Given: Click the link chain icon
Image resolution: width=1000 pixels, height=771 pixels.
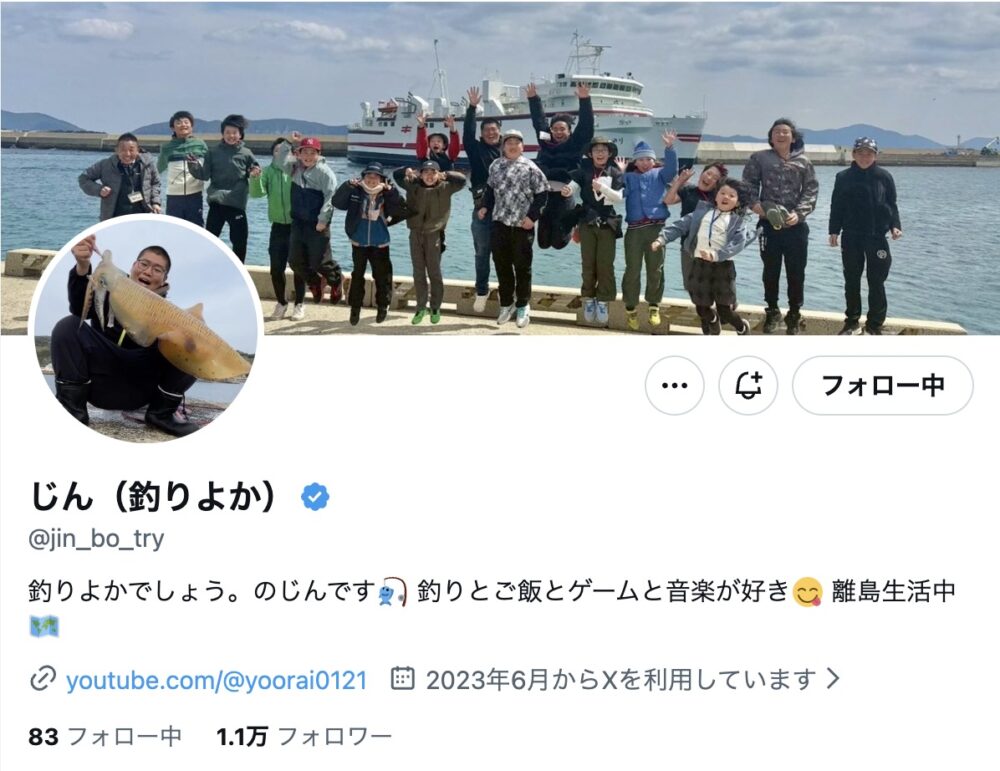Looking at the screenshot, I should [43, 679].
